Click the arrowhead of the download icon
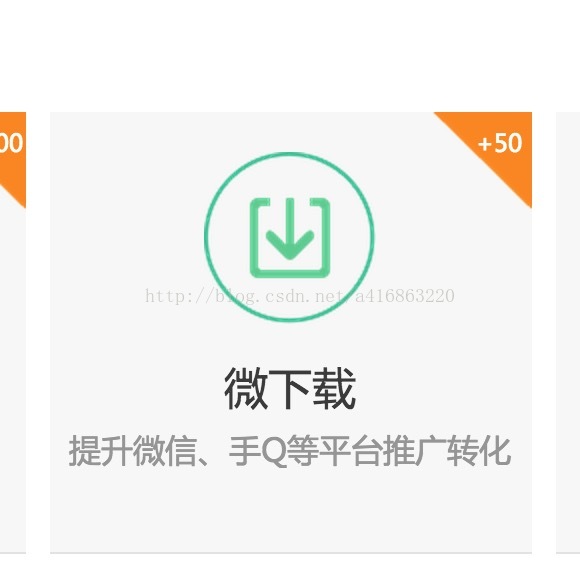 click(x=290, y=245)
